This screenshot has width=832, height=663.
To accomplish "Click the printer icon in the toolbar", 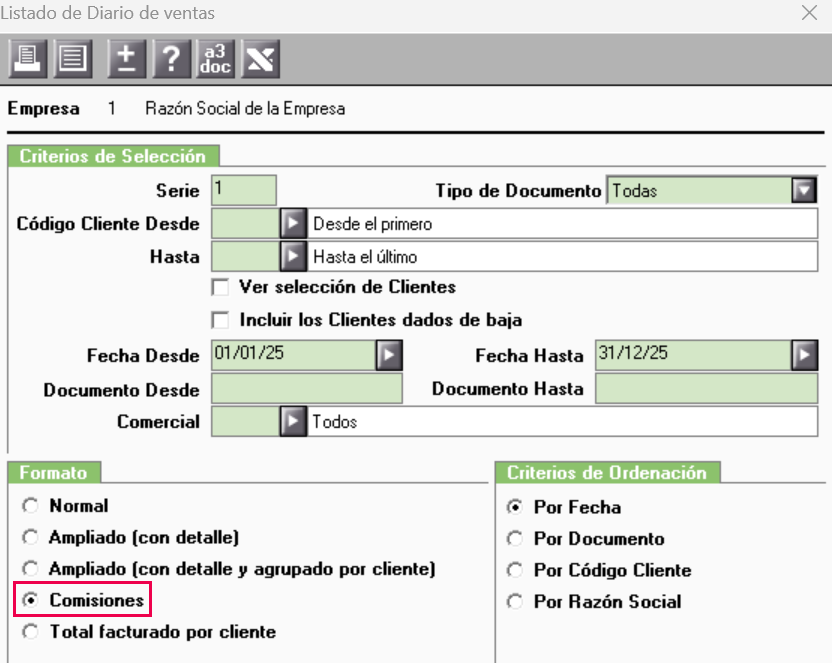I will pos(28,59).
